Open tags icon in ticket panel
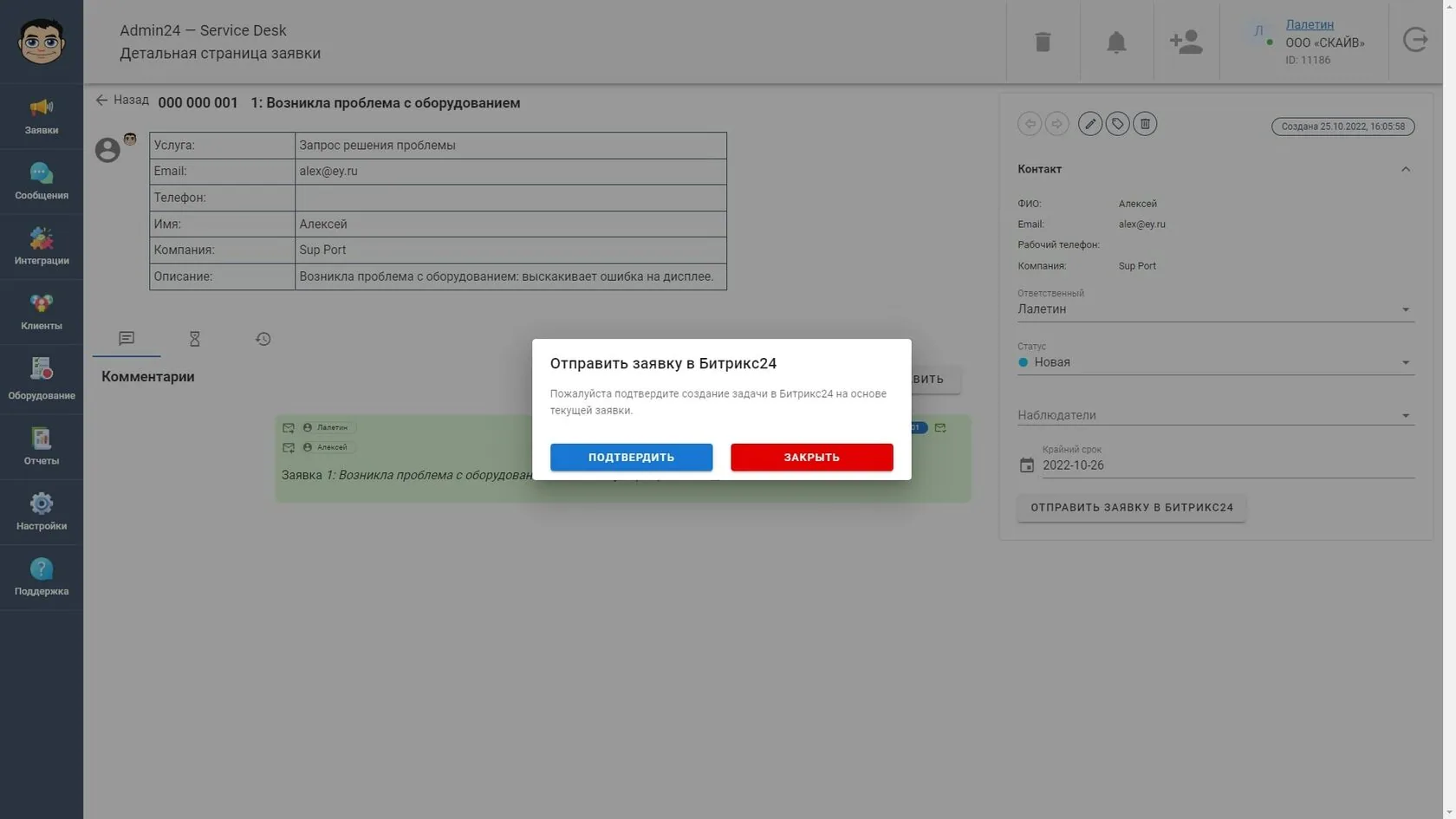Image resolution: width=1456 pixels, height=819 pixels. (1117, 124)
